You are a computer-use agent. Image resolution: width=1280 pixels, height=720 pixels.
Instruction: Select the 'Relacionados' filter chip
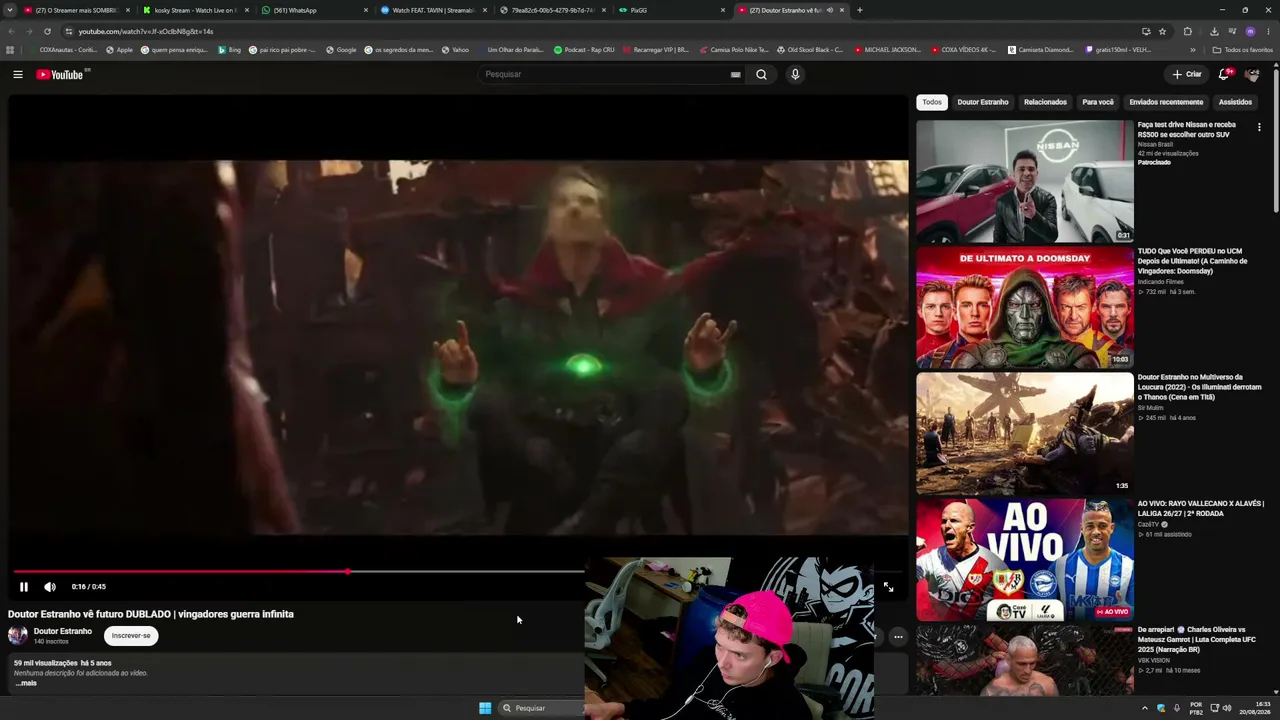pyautogui.click(x=1045, y=102)
